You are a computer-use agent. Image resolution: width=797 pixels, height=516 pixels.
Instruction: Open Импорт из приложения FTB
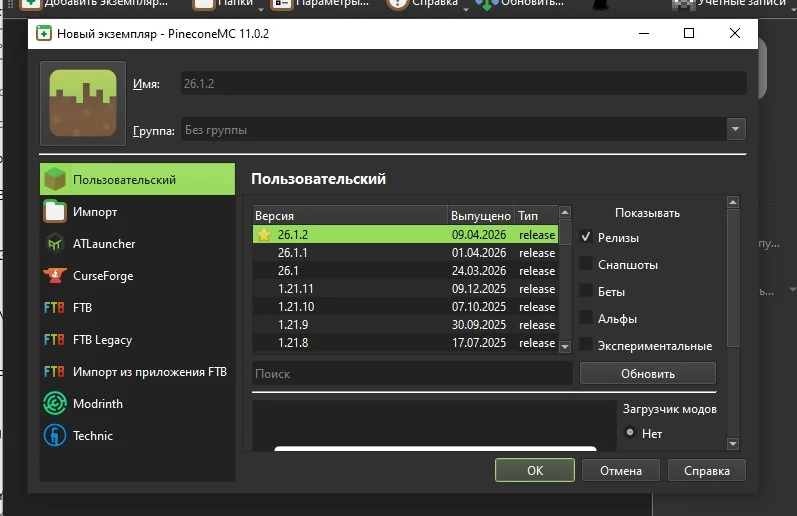coord(137,372)
